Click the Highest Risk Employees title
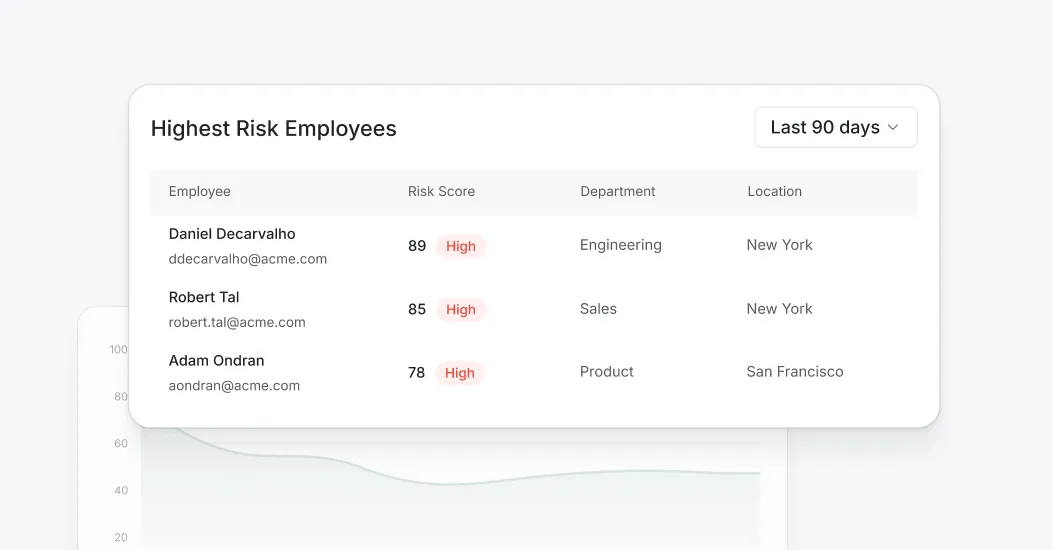 pyautogui.click(x=273, y=128)
